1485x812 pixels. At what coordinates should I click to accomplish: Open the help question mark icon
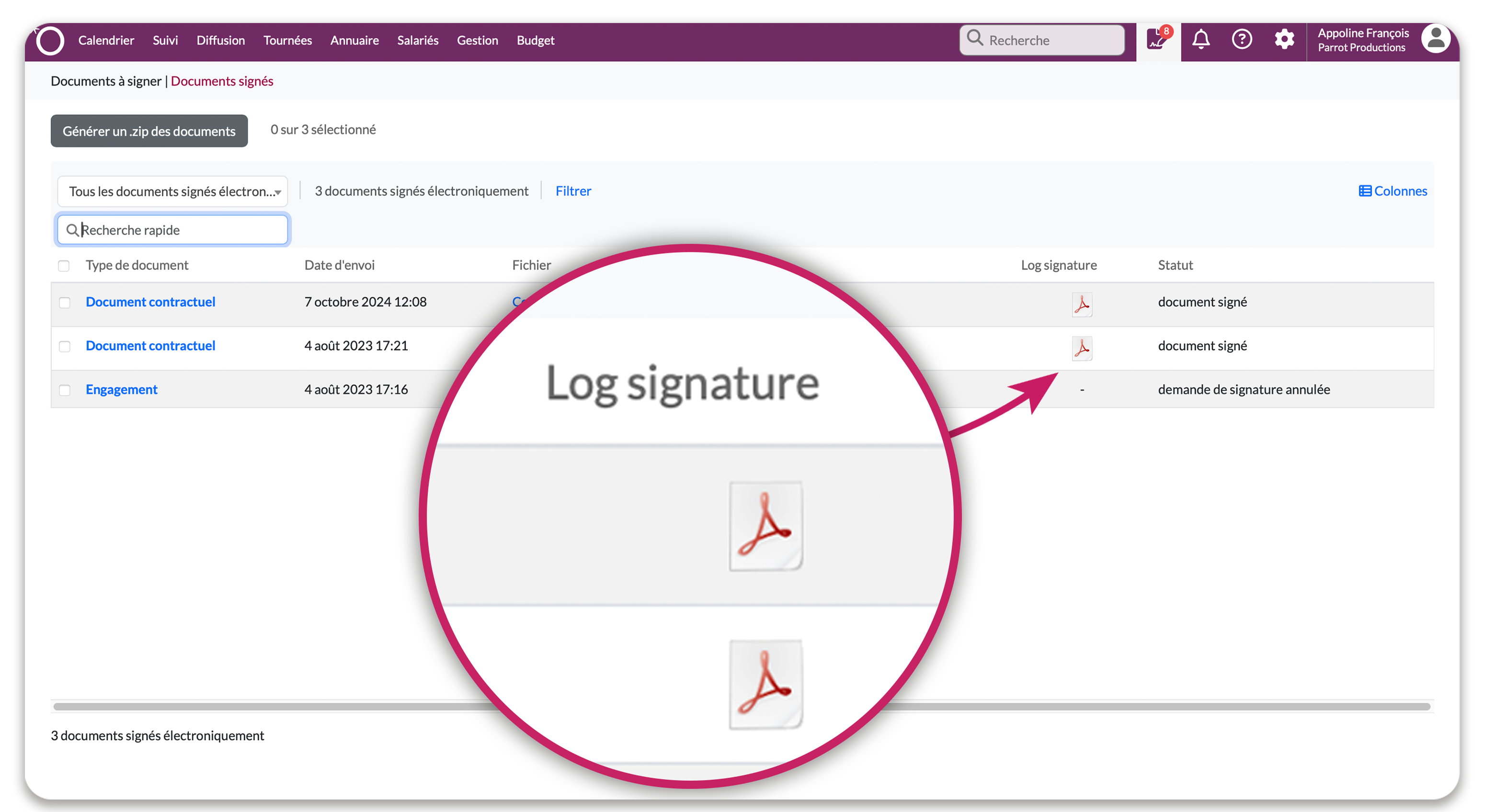coord(1242,40)
